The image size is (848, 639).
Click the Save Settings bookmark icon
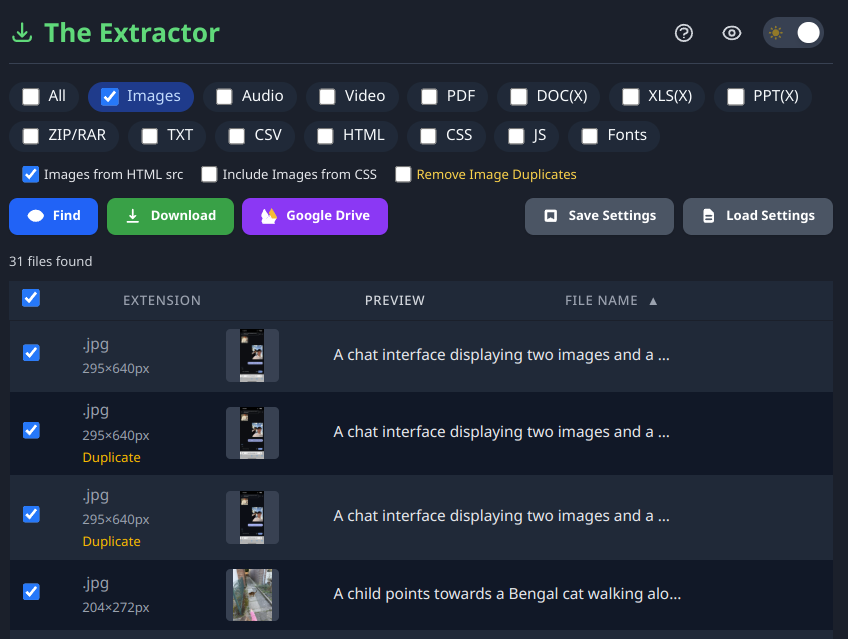pyautogui.click(x=551, y=216)
